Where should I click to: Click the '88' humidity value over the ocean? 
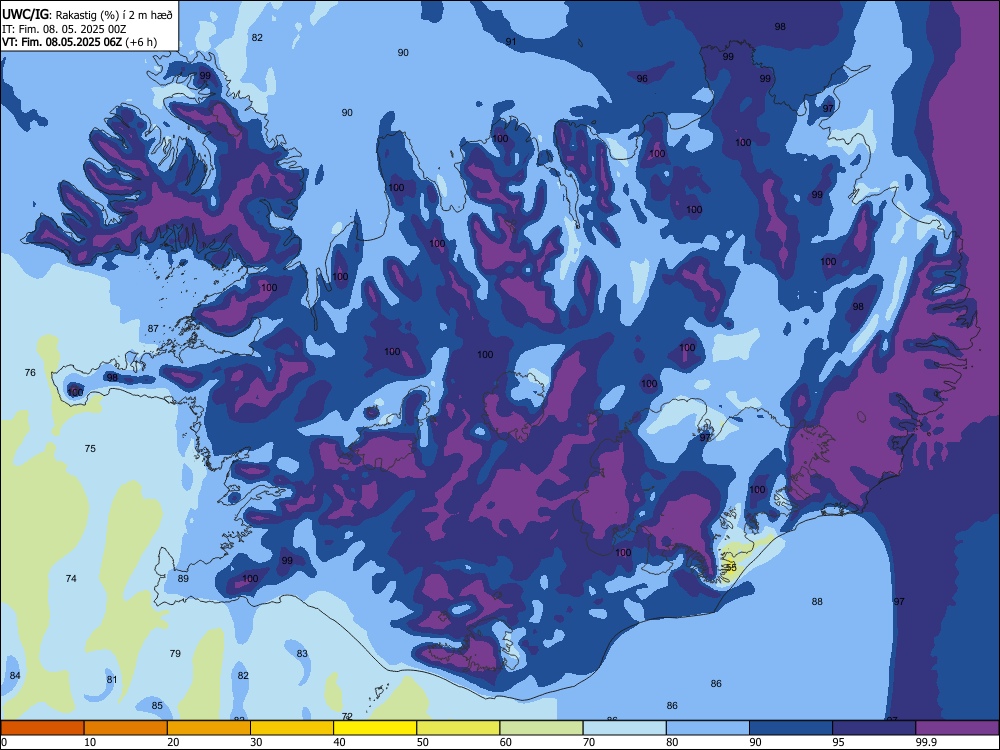tap(817, 601)
